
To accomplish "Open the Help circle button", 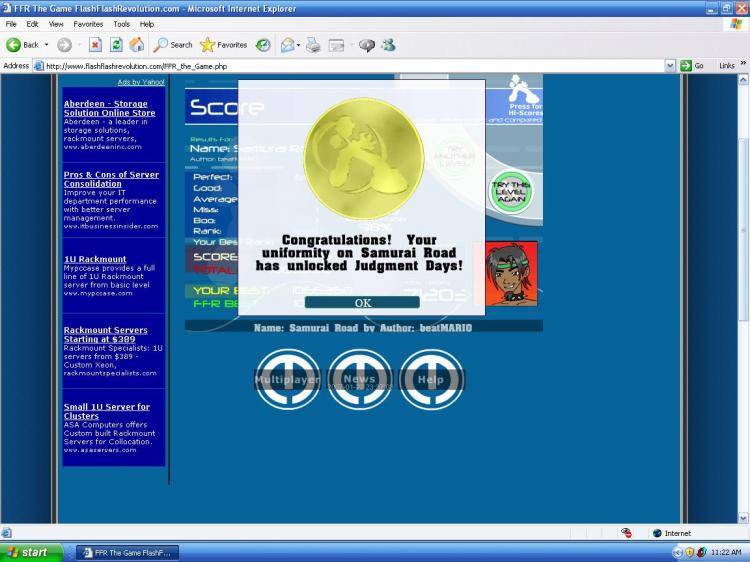I will (x=431, y=379).
